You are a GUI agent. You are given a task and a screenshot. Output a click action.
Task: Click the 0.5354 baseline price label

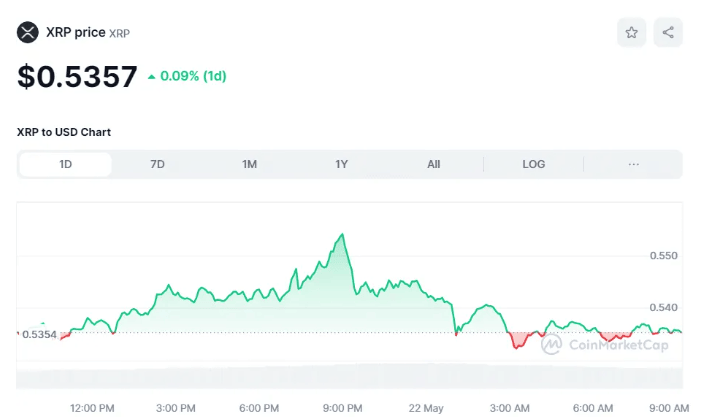[39, 334]
